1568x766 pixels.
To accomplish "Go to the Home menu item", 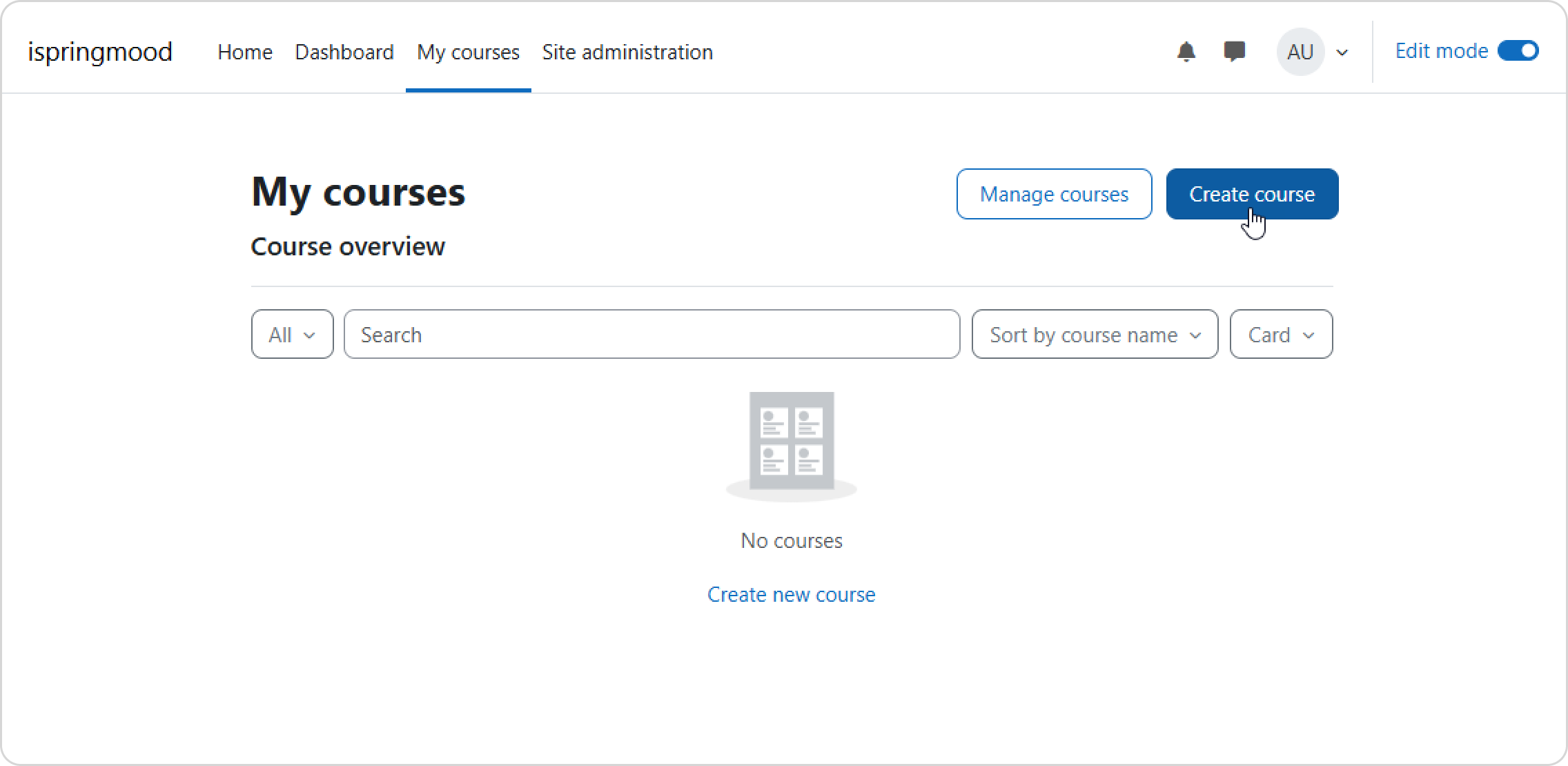I will click(245, 52).
